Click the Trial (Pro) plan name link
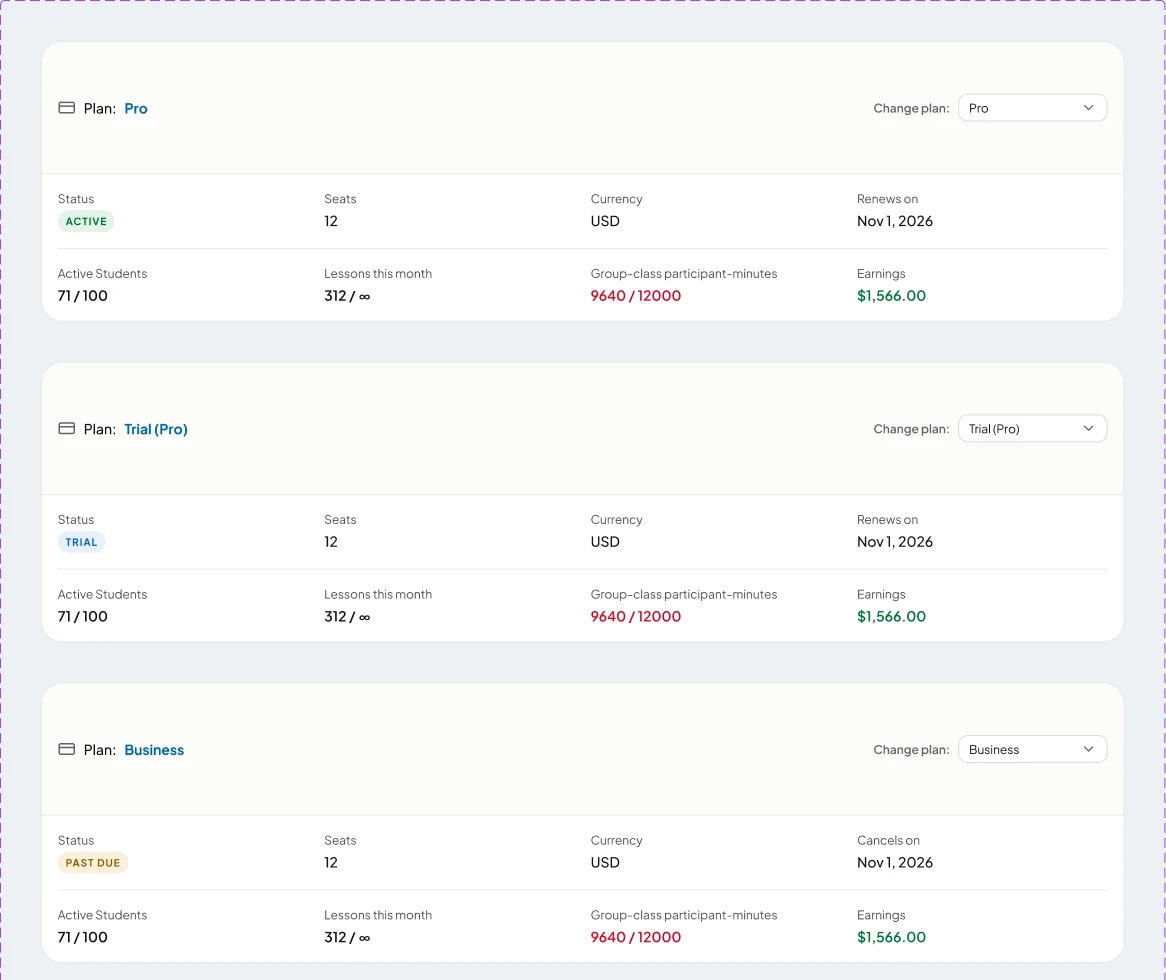Image resolution: width=1166 pixels, height=980 pixels. (156, 429)
